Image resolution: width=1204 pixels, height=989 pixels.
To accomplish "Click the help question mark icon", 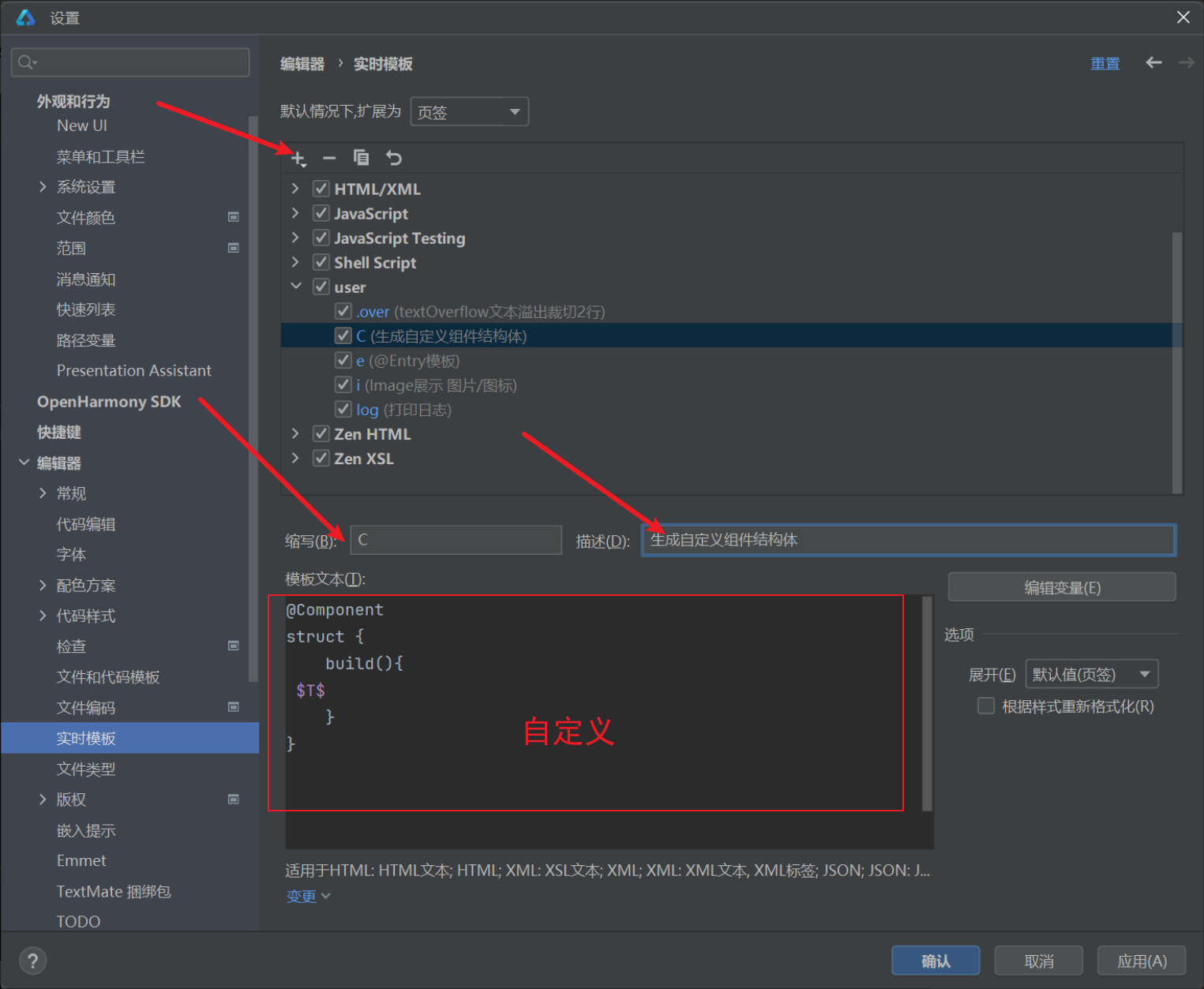I will click(32, 961).
